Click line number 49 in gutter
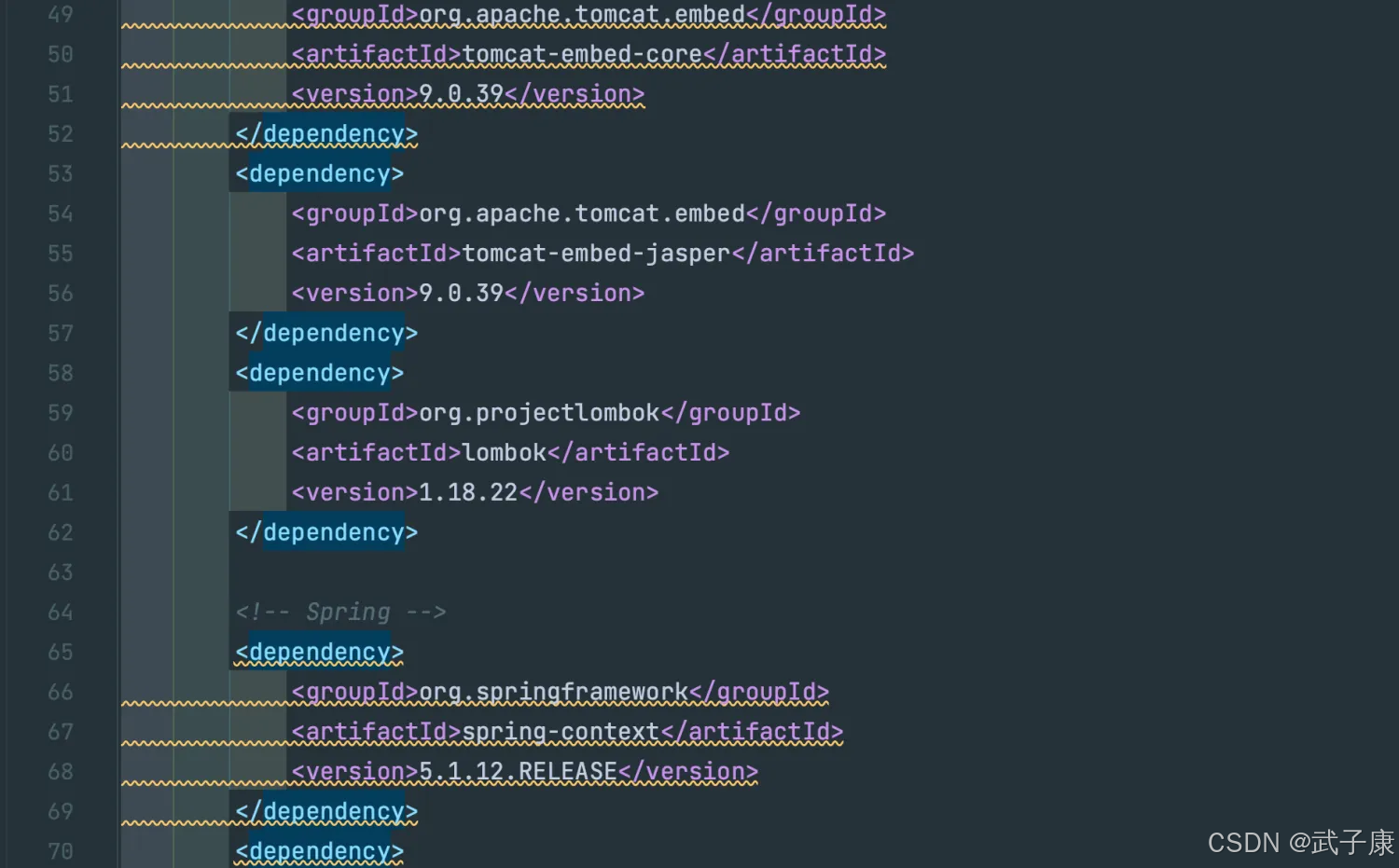1399x868 pixels. coord(61,14)
